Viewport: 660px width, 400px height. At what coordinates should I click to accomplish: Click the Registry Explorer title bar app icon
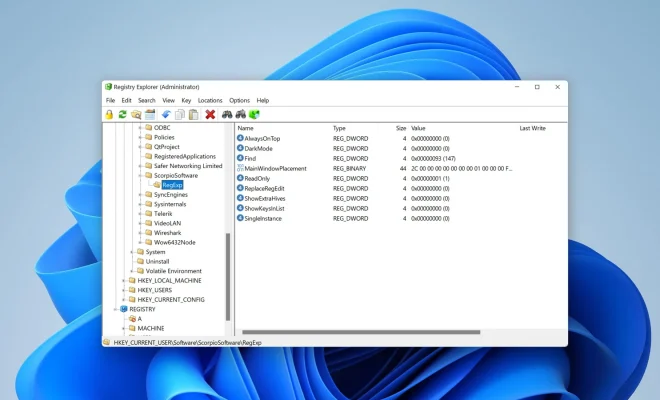coord(109,87)
